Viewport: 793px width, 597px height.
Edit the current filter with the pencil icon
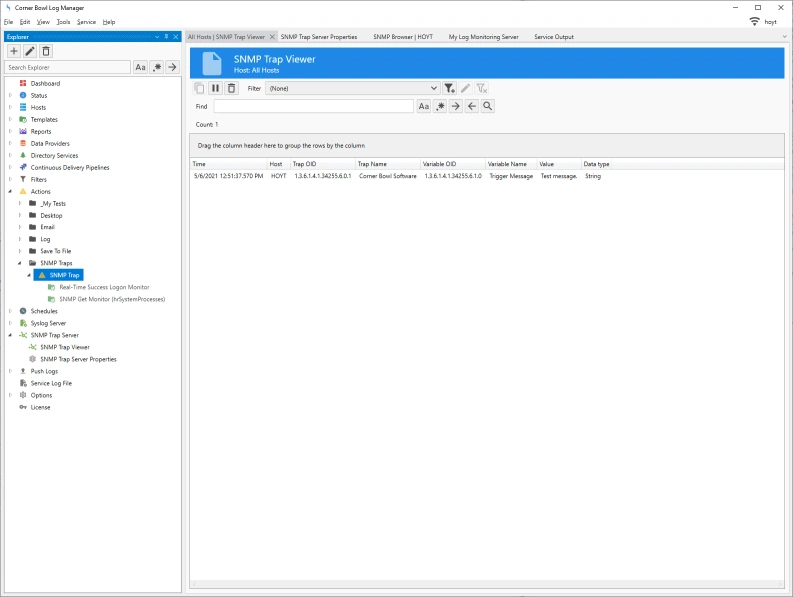[466, 89]
